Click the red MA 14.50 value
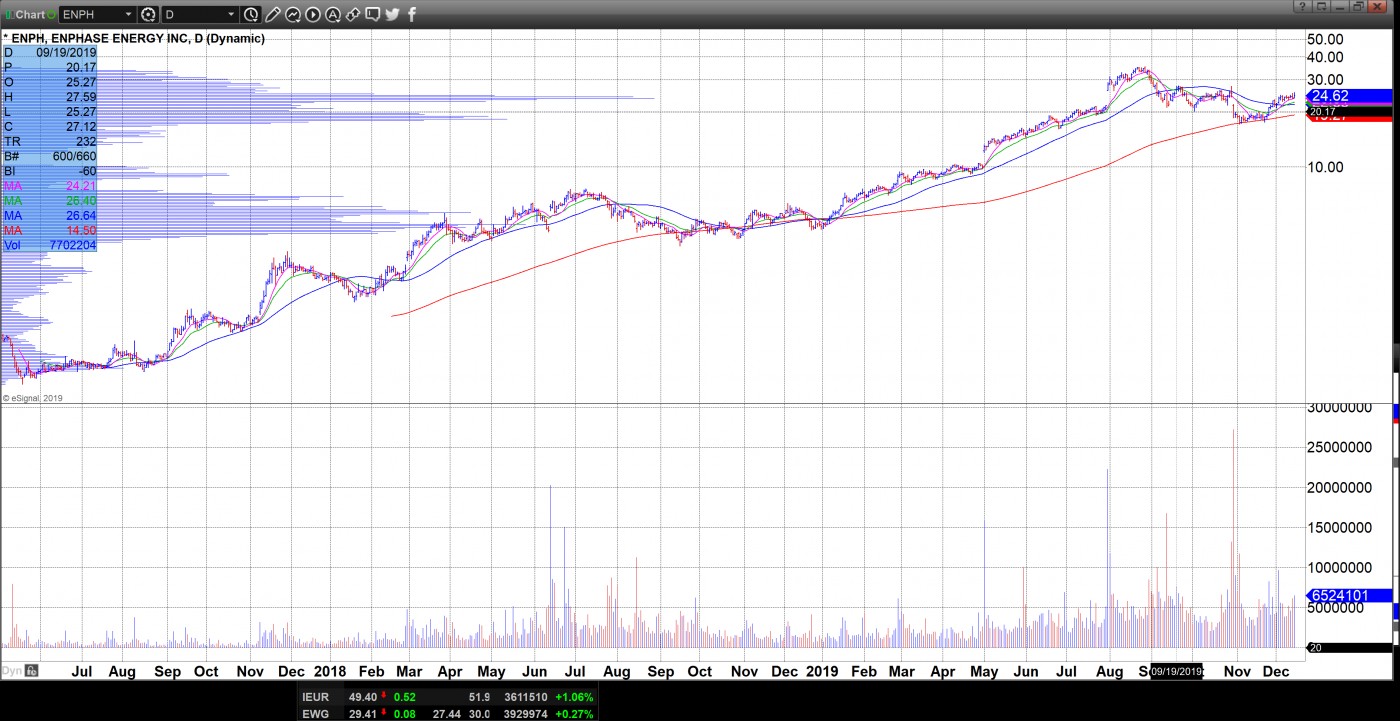Image resolution: width=1400 pixels, height=721 pixels. click(80, 231)
